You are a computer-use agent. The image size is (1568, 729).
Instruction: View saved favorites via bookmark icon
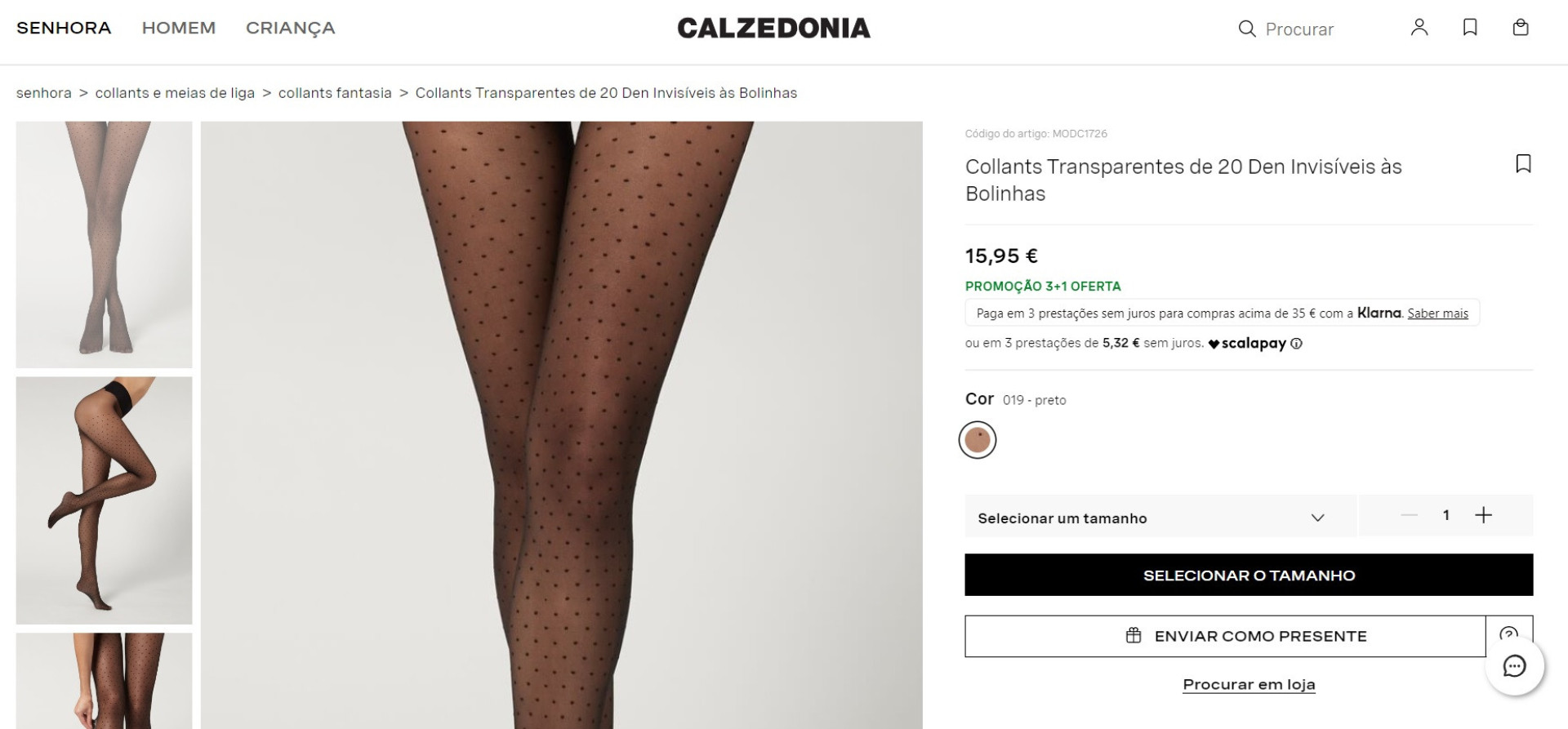(1470, 28)
